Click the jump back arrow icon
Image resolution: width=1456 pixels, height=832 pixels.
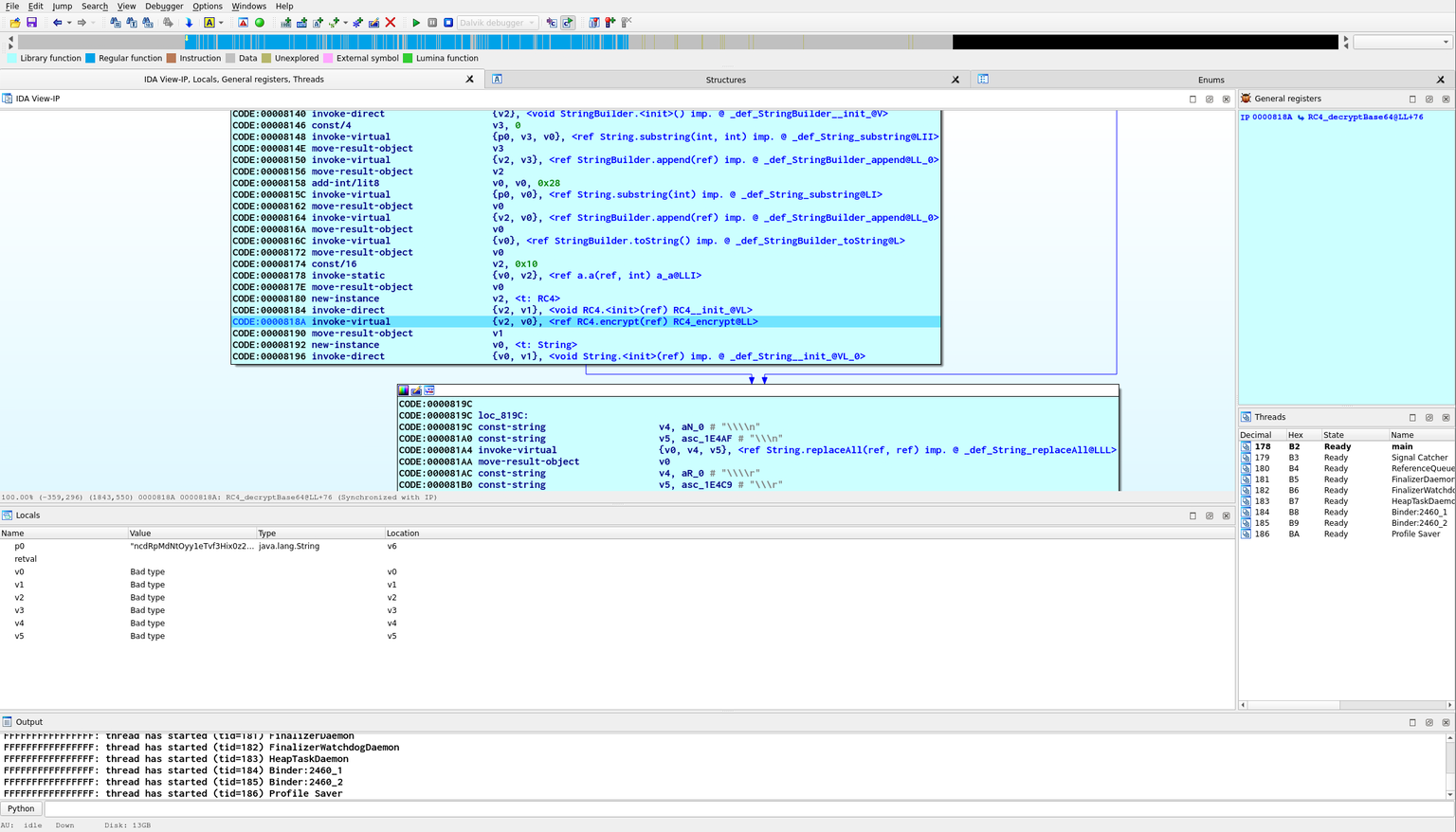58,23
